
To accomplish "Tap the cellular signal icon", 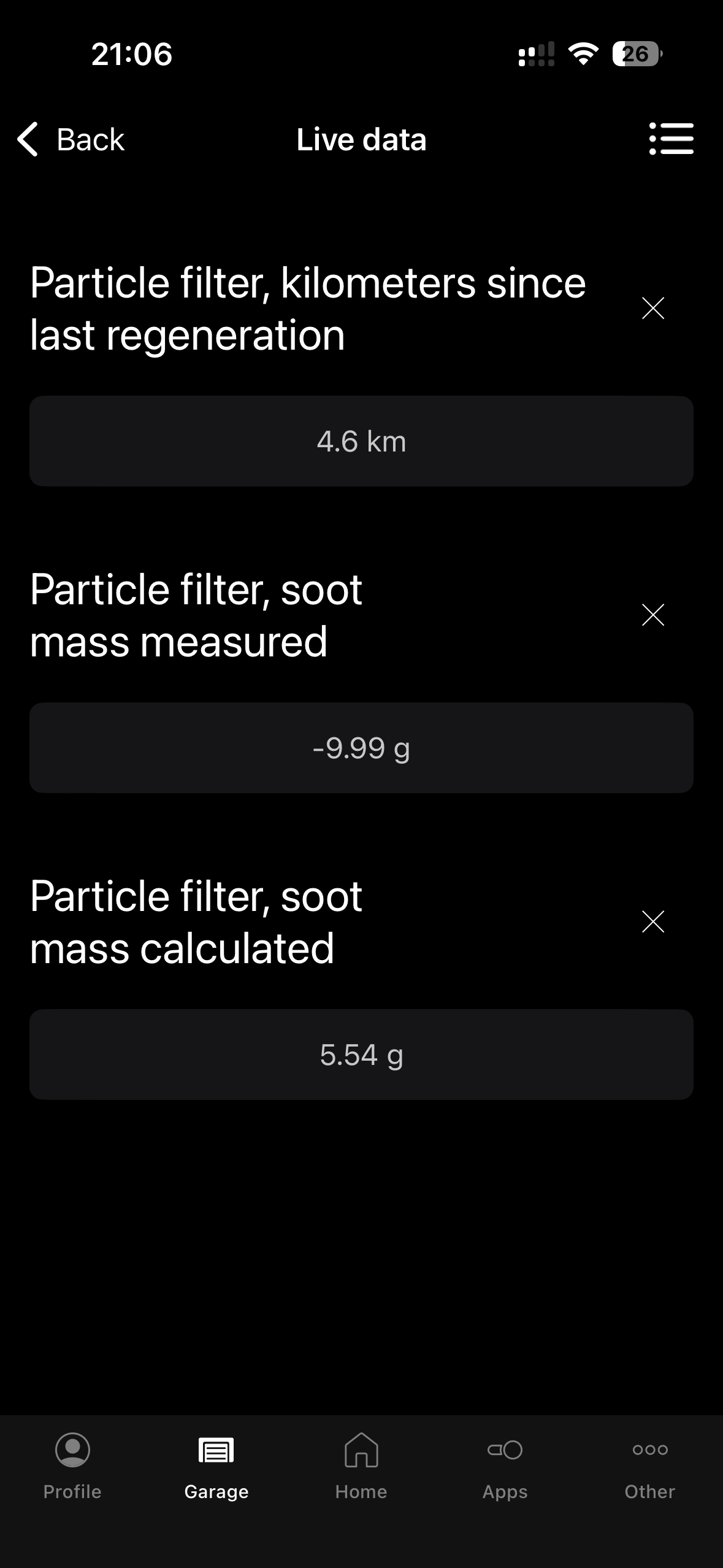I will 536,54.
